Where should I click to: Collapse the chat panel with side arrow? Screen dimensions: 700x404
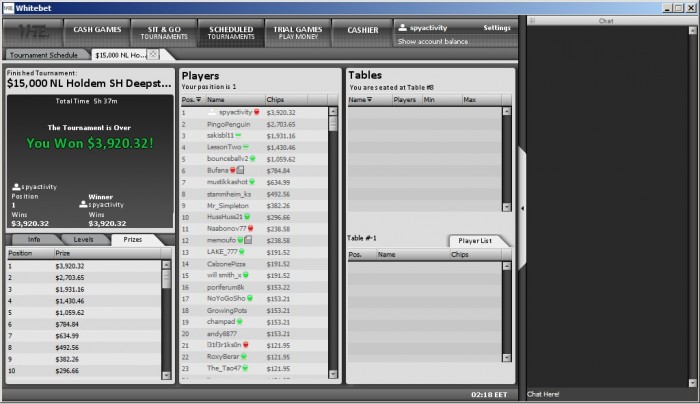click(522, 208)
